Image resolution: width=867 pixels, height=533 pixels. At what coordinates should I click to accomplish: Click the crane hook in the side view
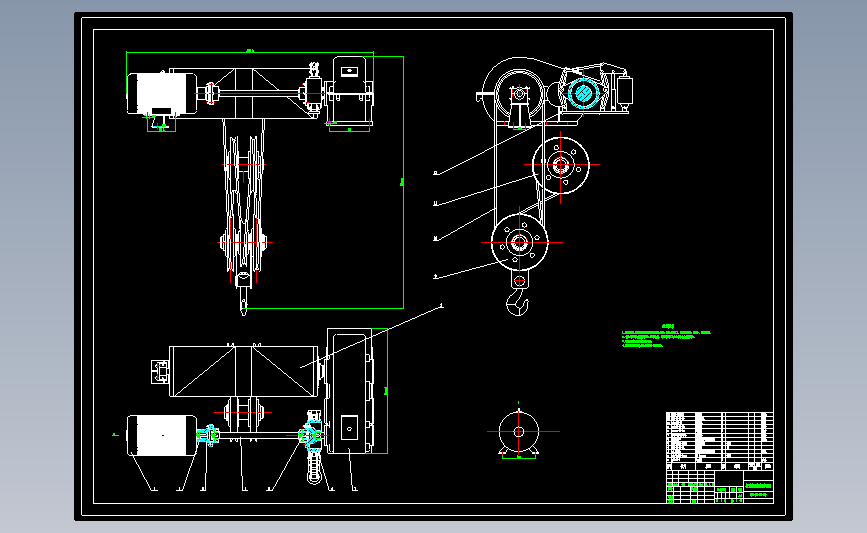(x=518, y=303)
